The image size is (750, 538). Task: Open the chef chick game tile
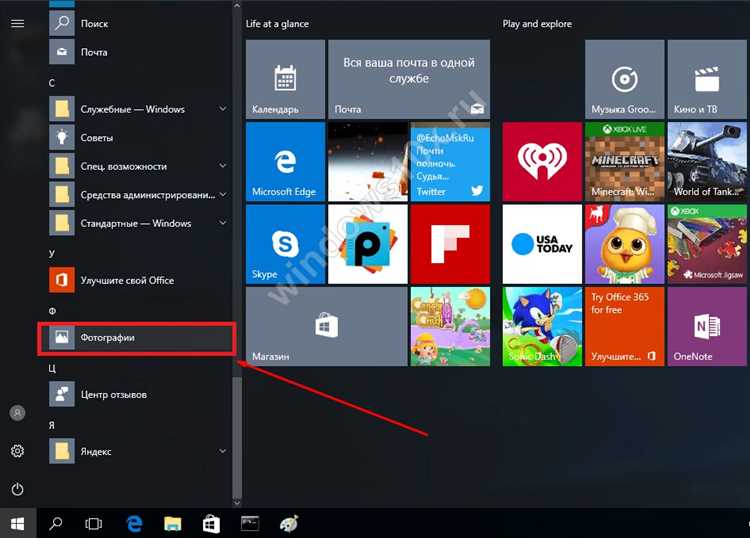pos(625,244)
